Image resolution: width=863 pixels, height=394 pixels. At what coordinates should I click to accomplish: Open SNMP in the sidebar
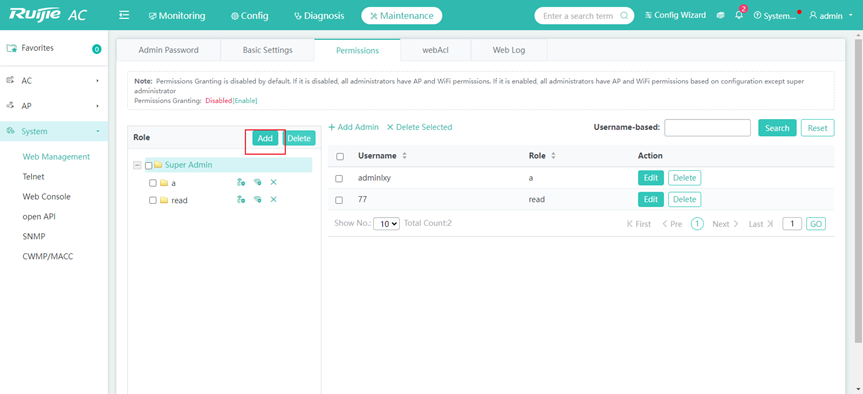tap(34, 237)
